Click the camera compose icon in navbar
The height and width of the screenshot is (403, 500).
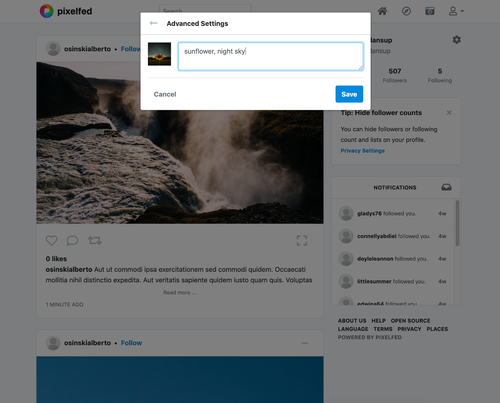(430, 11)
